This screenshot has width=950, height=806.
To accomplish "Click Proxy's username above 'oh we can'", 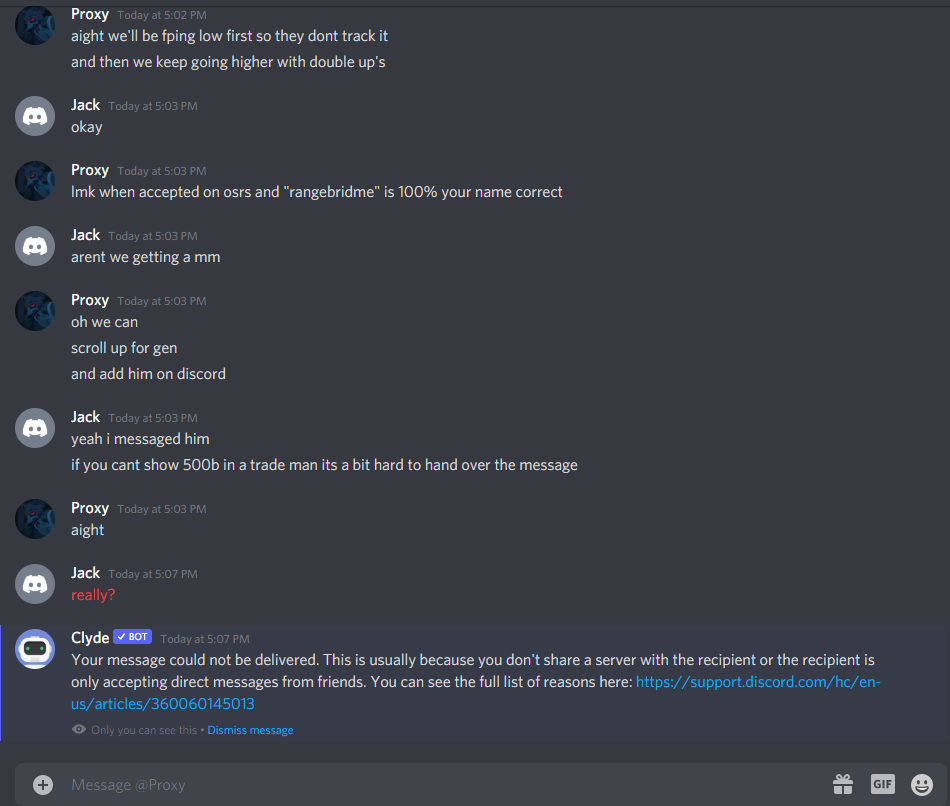I will pos(90,300).
